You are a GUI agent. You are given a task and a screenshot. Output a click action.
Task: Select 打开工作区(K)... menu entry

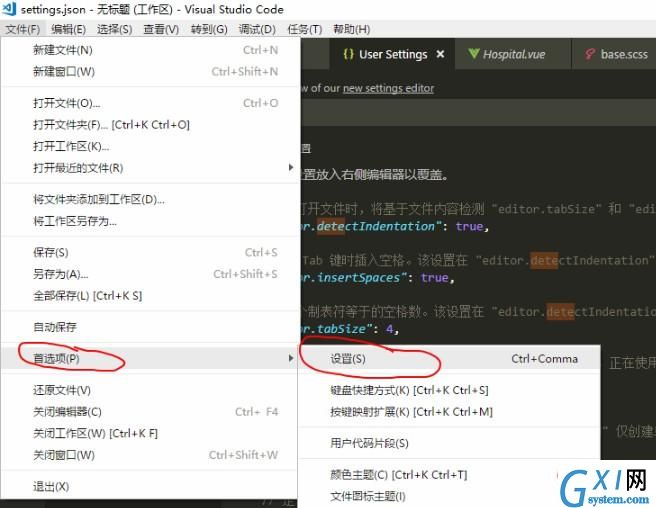150,146
